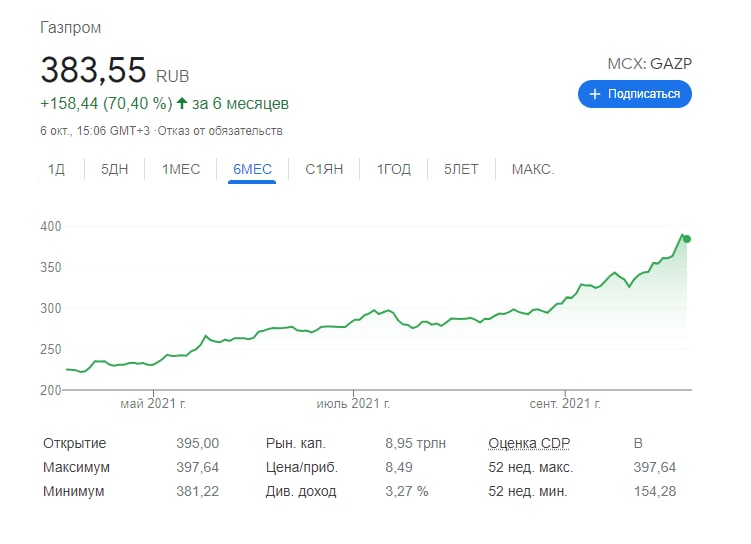This screenshot has width=751, height=544.
Task: Select the 5ДН time range tab
Action: tap(114, 169)
